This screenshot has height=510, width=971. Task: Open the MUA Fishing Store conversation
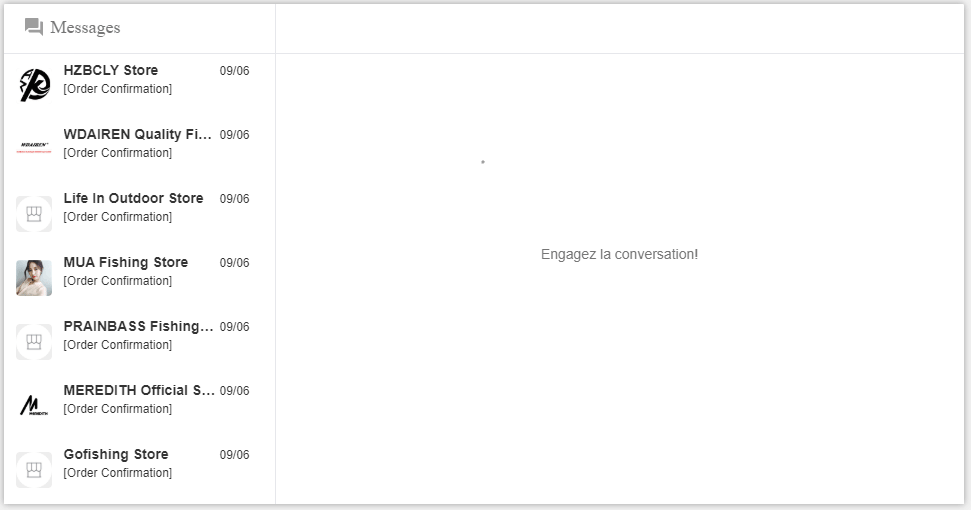click(125, 262)
